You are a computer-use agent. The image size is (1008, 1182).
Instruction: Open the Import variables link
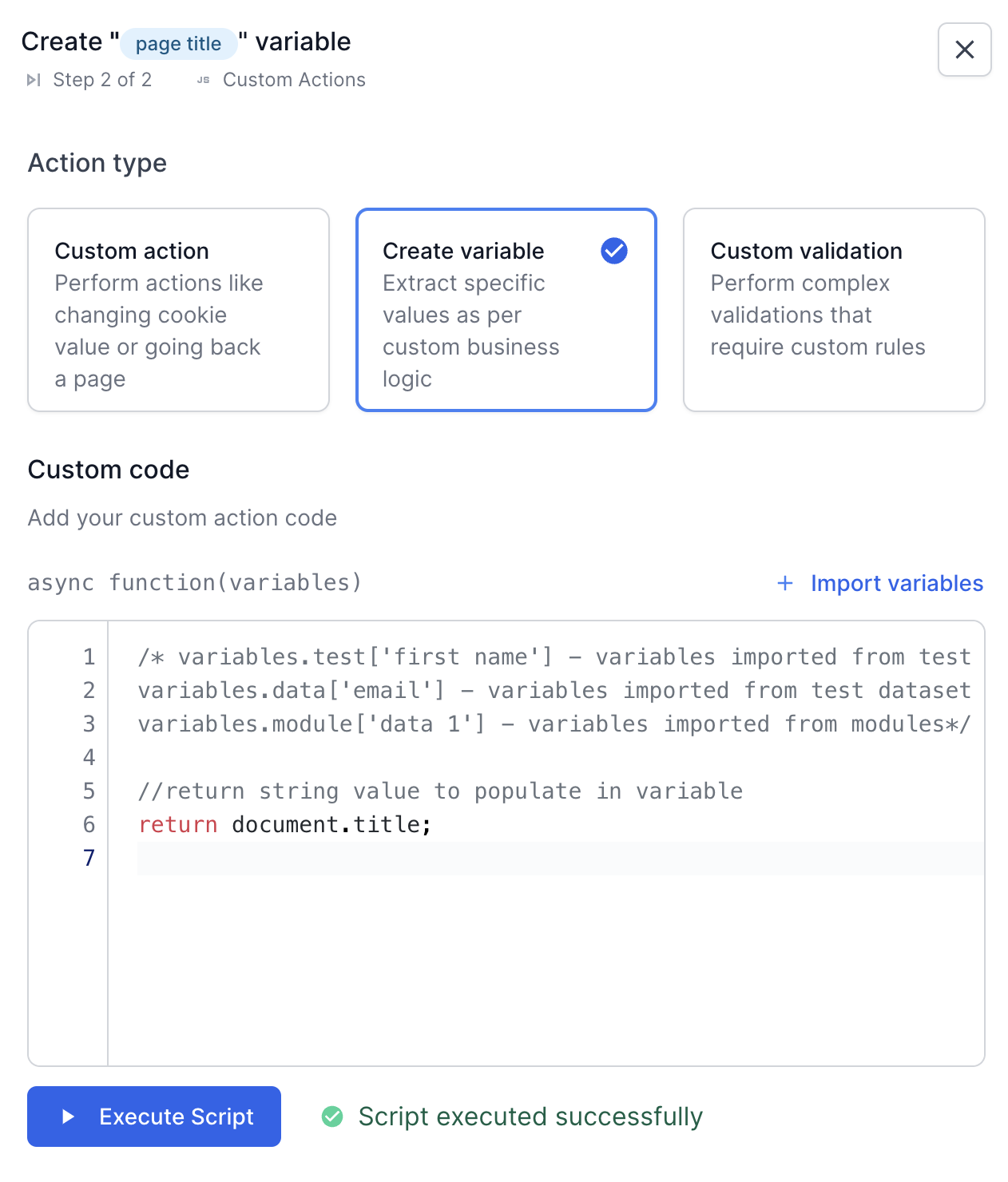[896, 583]
